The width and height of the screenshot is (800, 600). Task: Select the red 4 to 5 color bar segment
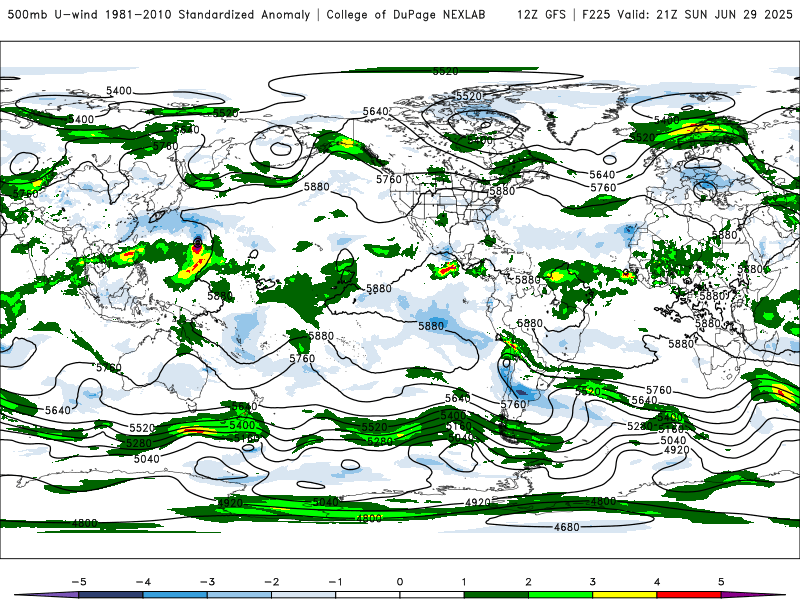689,595
